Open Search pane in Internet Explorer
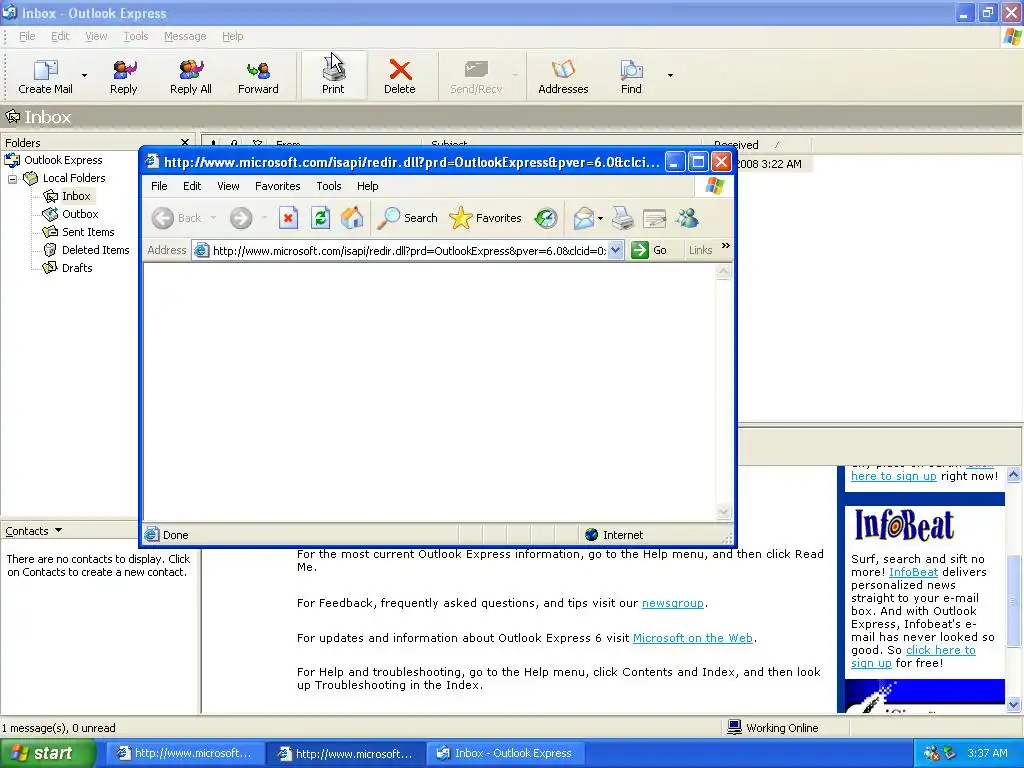Screen dimensions: 1024x768 (408, 218)
